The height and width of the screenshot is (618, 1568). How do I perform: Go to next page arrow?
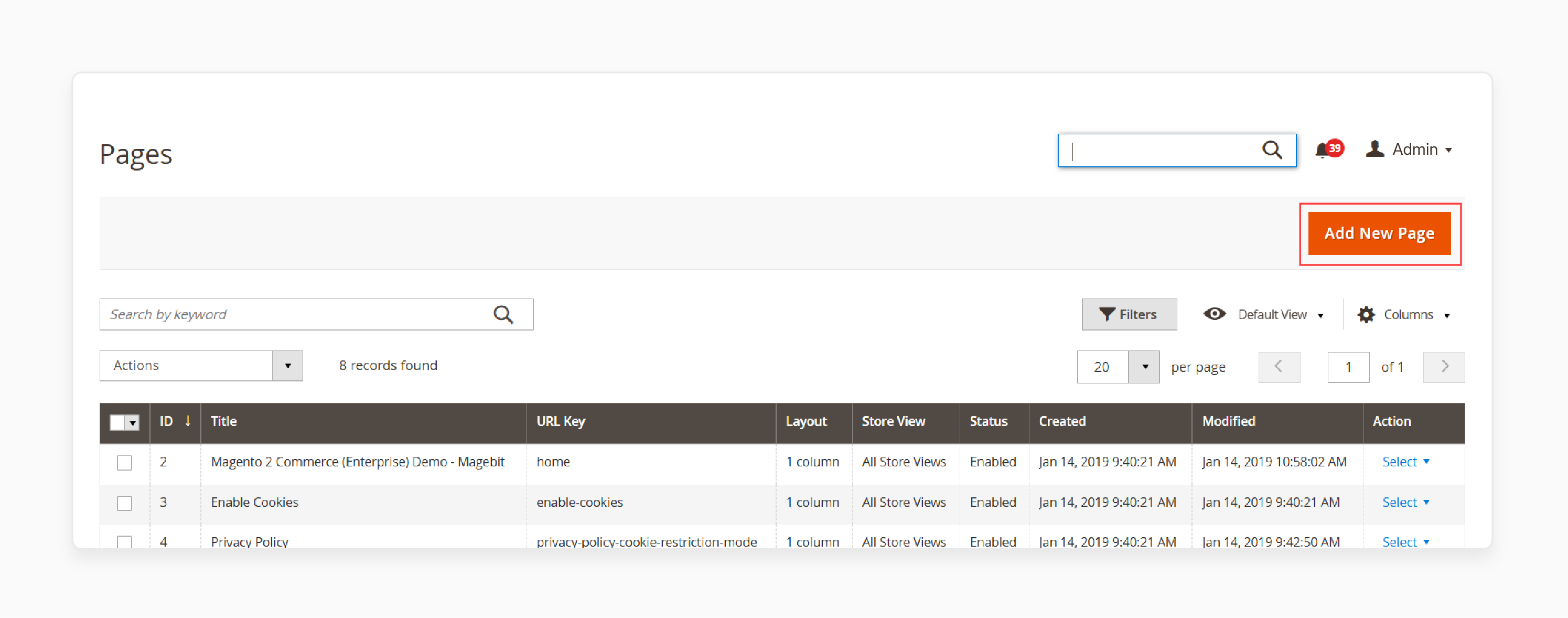click(x=1444, y=367)
